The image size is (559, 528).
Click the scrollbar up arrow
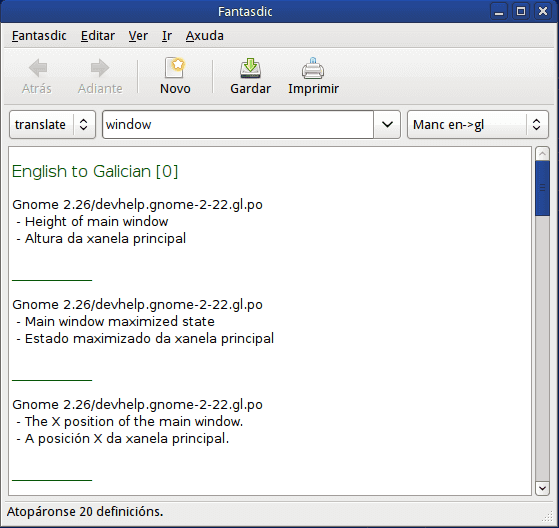(542, 154)
